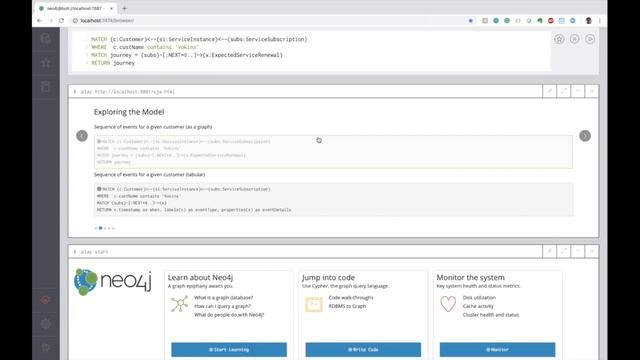Click Start Learning button
The width and height of the screenshot is (640, 360).
[229, 349]
